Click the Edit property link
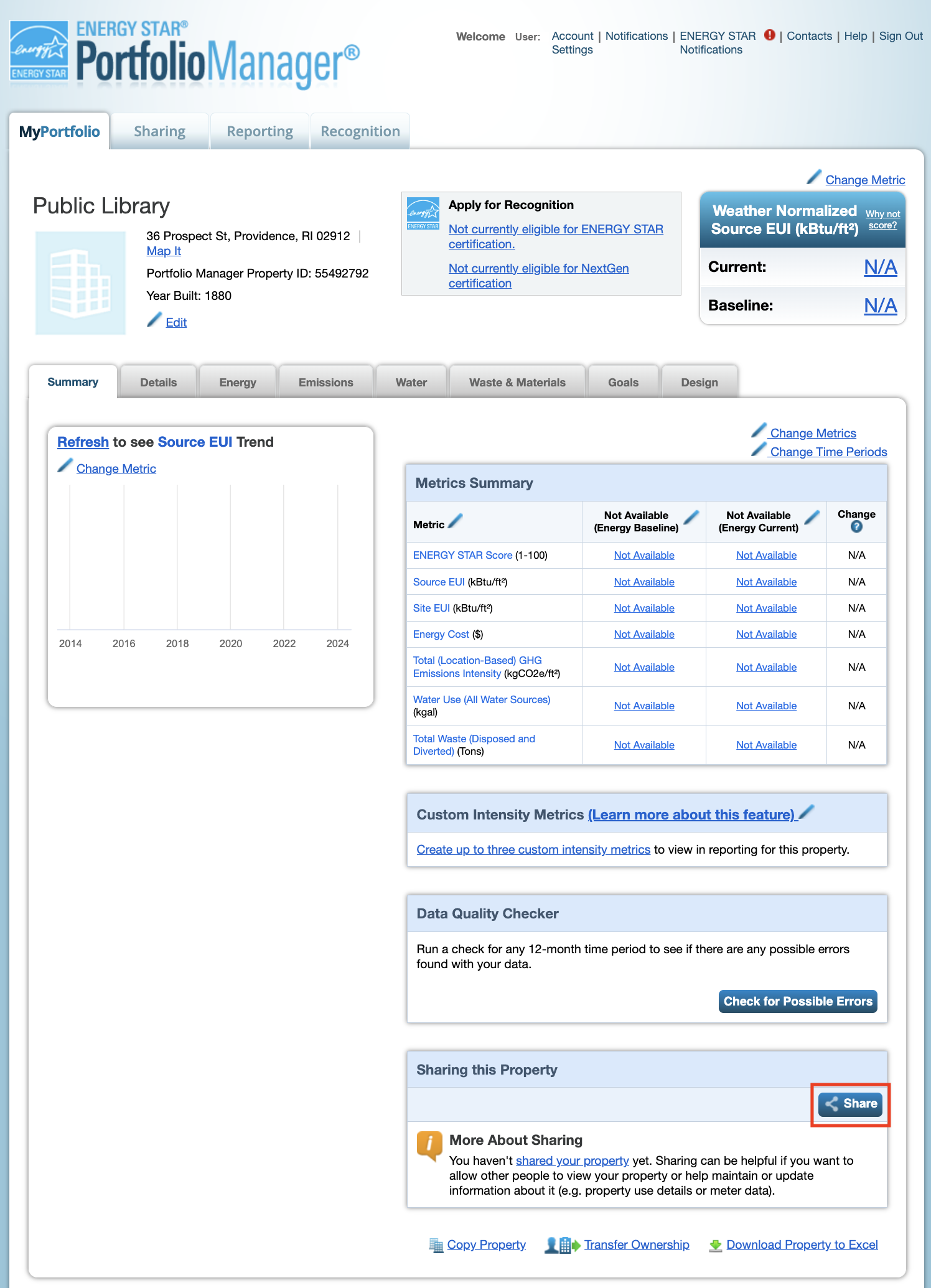The height and width of the screenshot is (1288, 931). click(176, 322)
